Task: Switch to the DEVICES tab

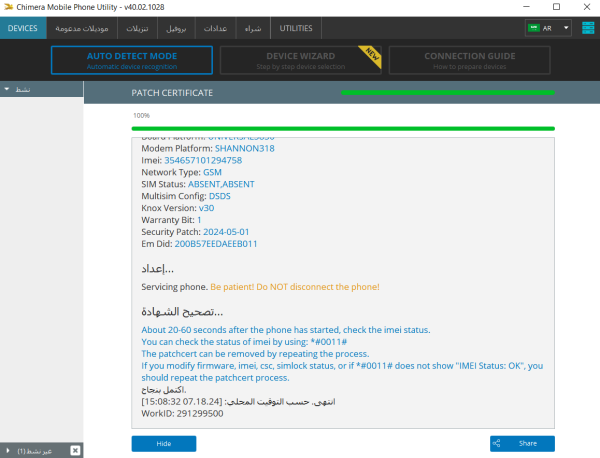Action: coord(23,28)
